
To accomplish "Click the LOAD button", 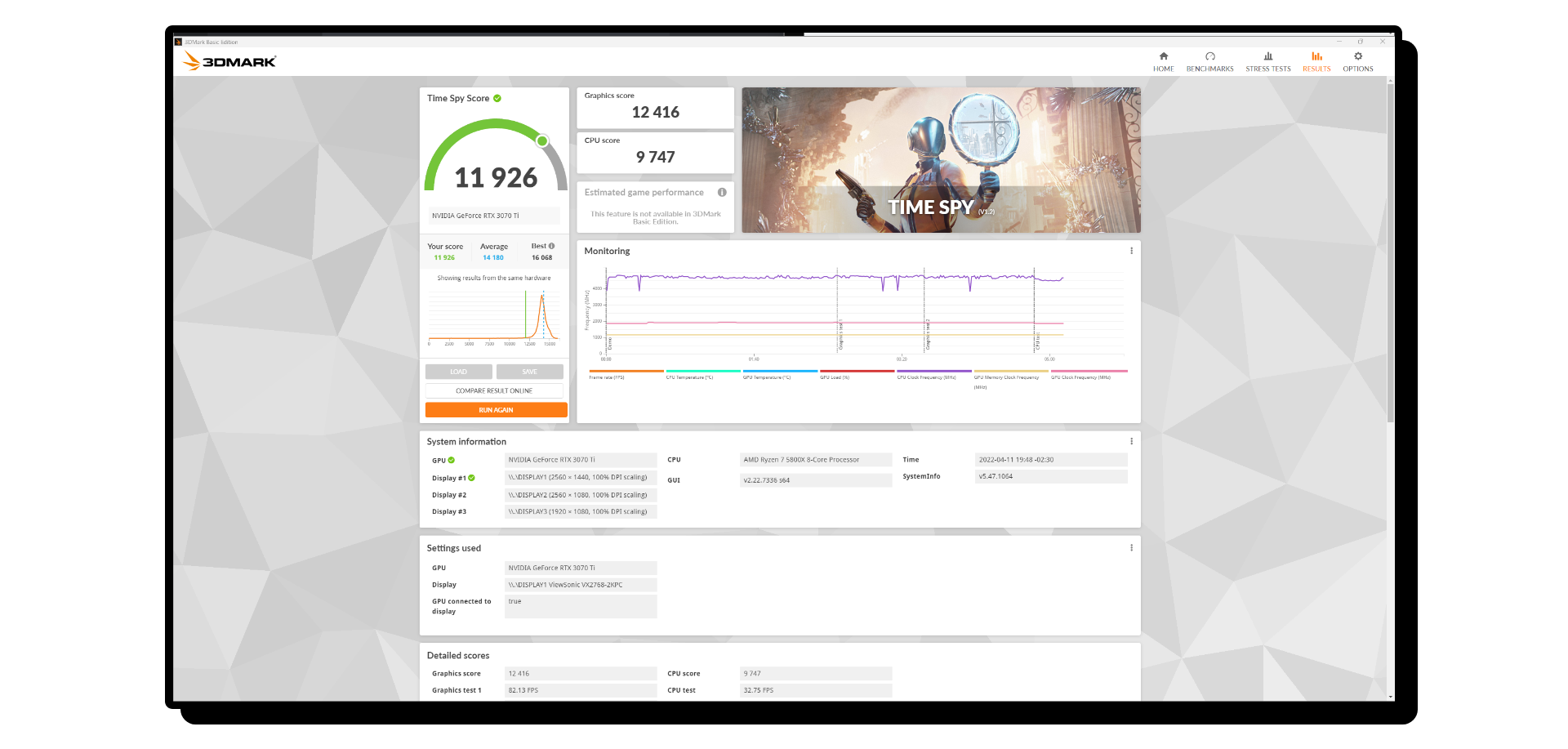I will click(459, 372).
